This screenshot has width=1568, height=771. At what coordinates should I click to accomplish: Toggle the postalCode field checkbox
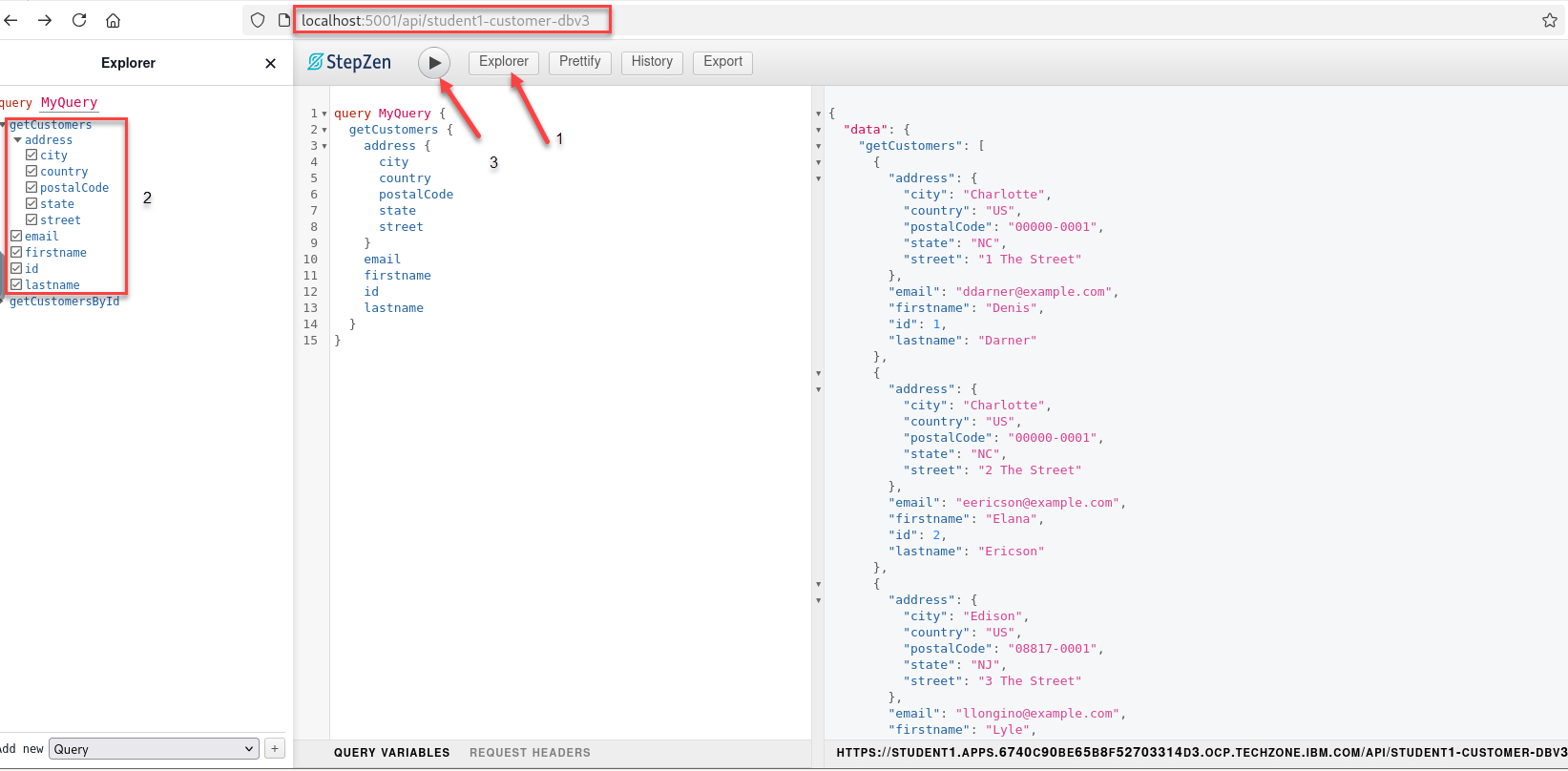31,187
